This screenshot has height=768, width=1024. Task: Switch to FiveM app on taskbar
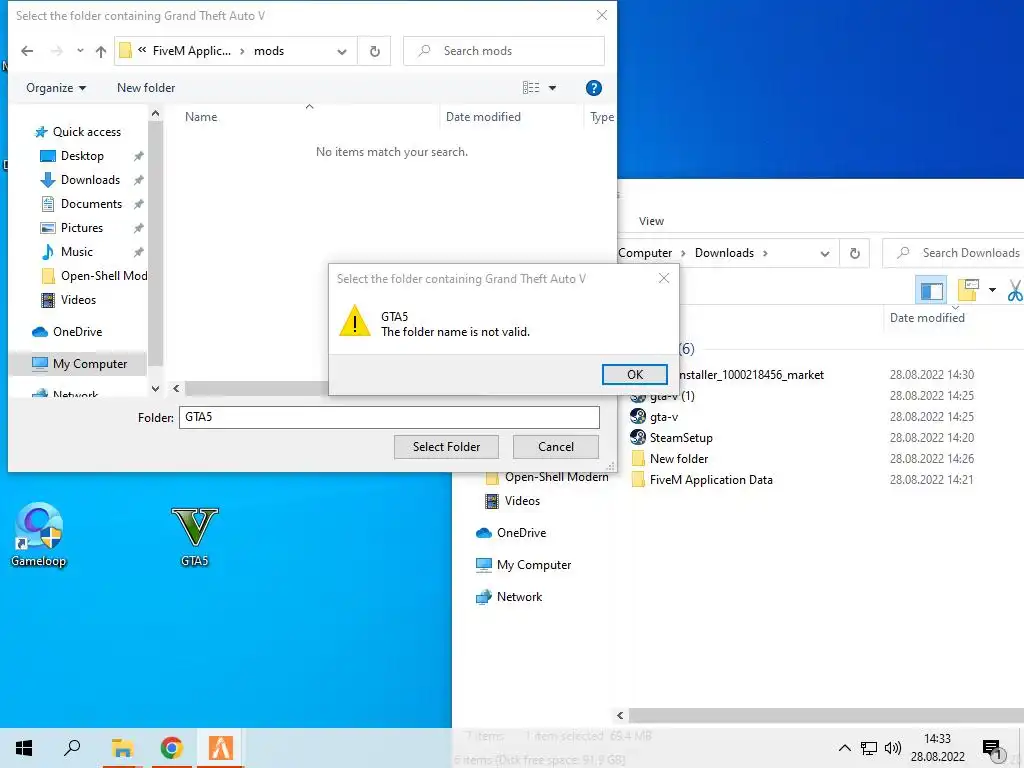(x=221, y=748)
